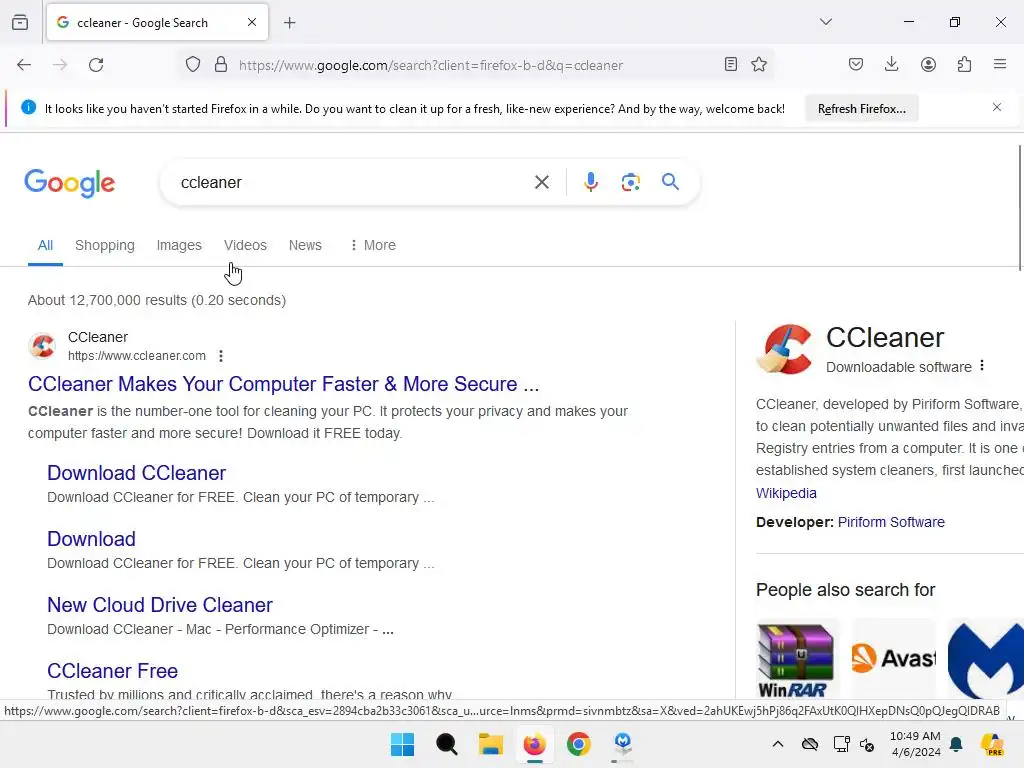Viewport: 1024px width, 768px height.
Task: Go back to previous page
Action: (x=24, y=65)
